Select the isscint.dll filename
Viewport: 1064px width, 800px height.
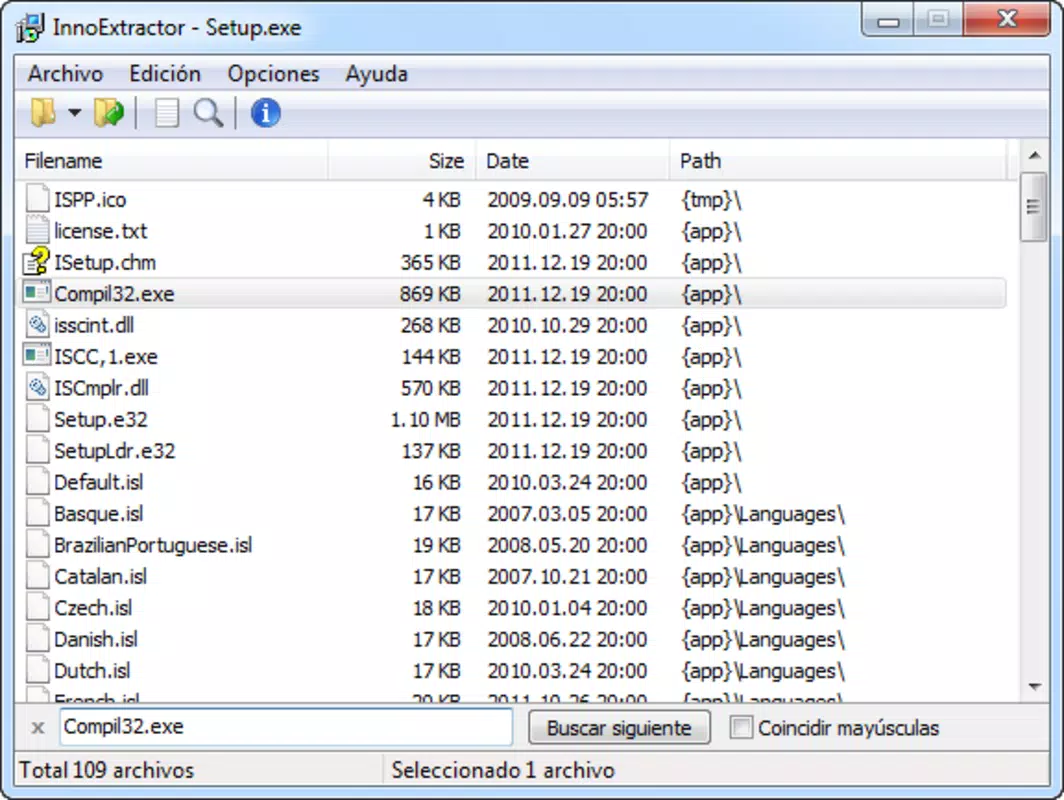94,325
